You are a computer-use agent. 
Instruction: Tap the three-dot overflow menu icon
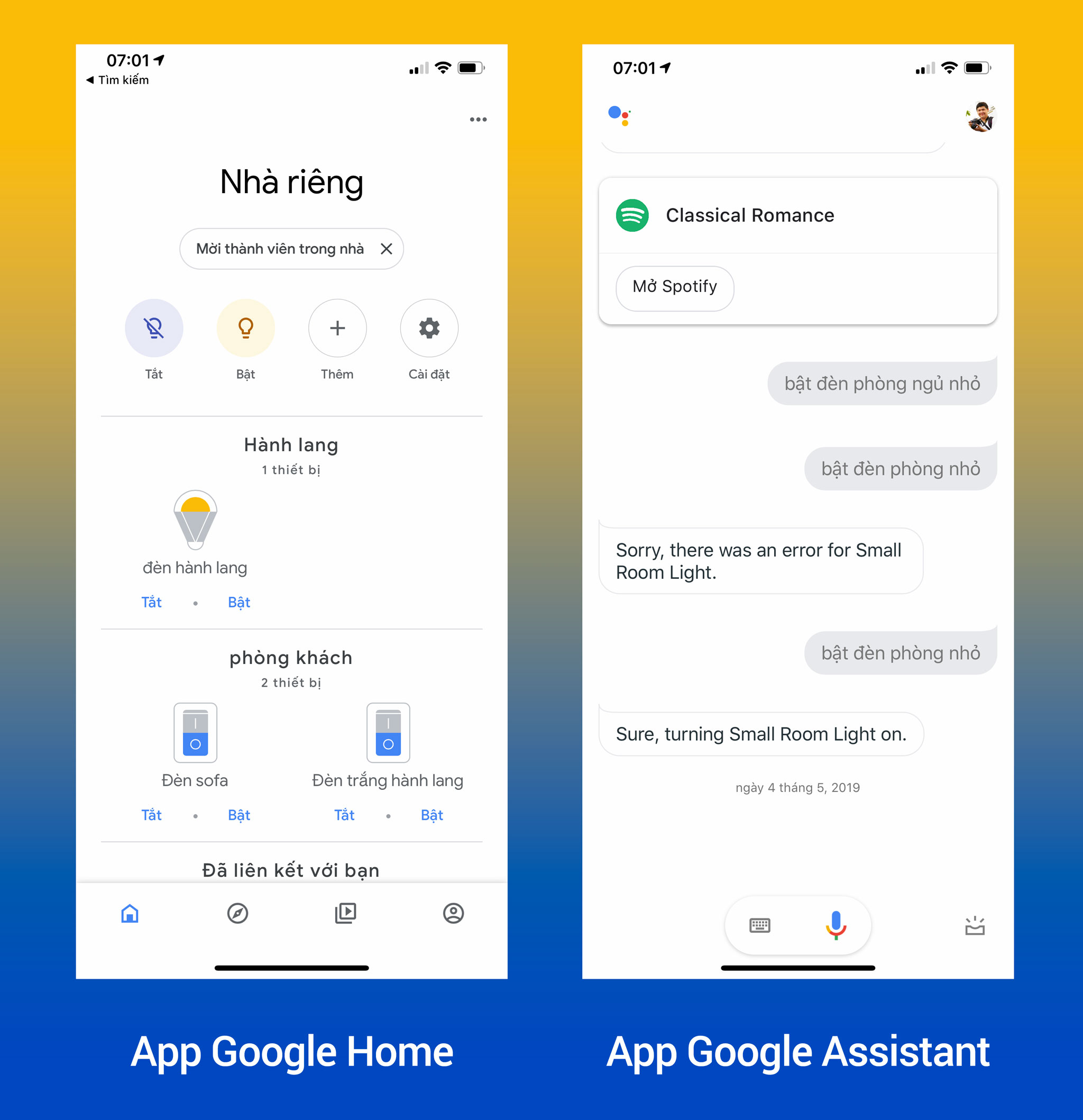pyautogui.click(x=480, y=119)
